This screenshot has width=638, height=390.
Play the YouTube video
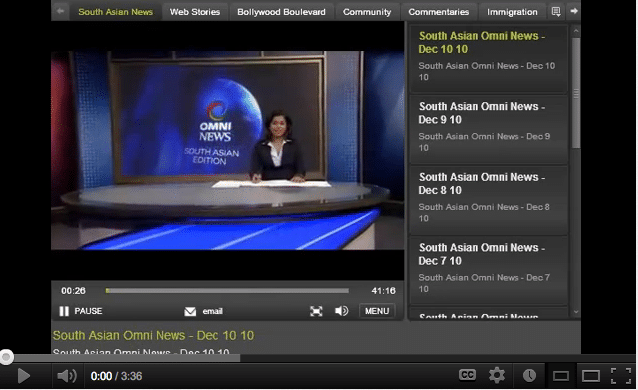pos(24,376)
